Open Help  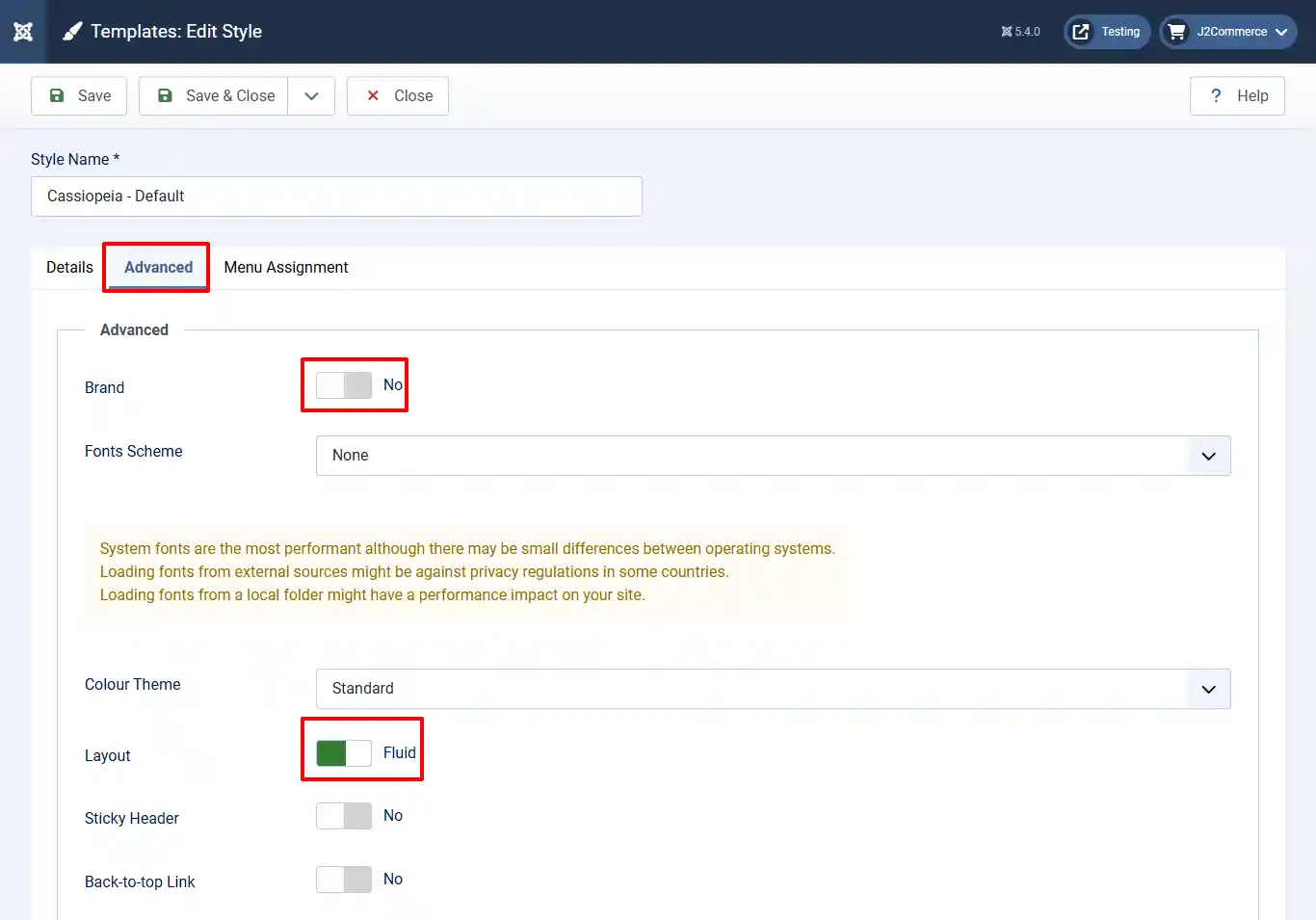[1237, 96]
